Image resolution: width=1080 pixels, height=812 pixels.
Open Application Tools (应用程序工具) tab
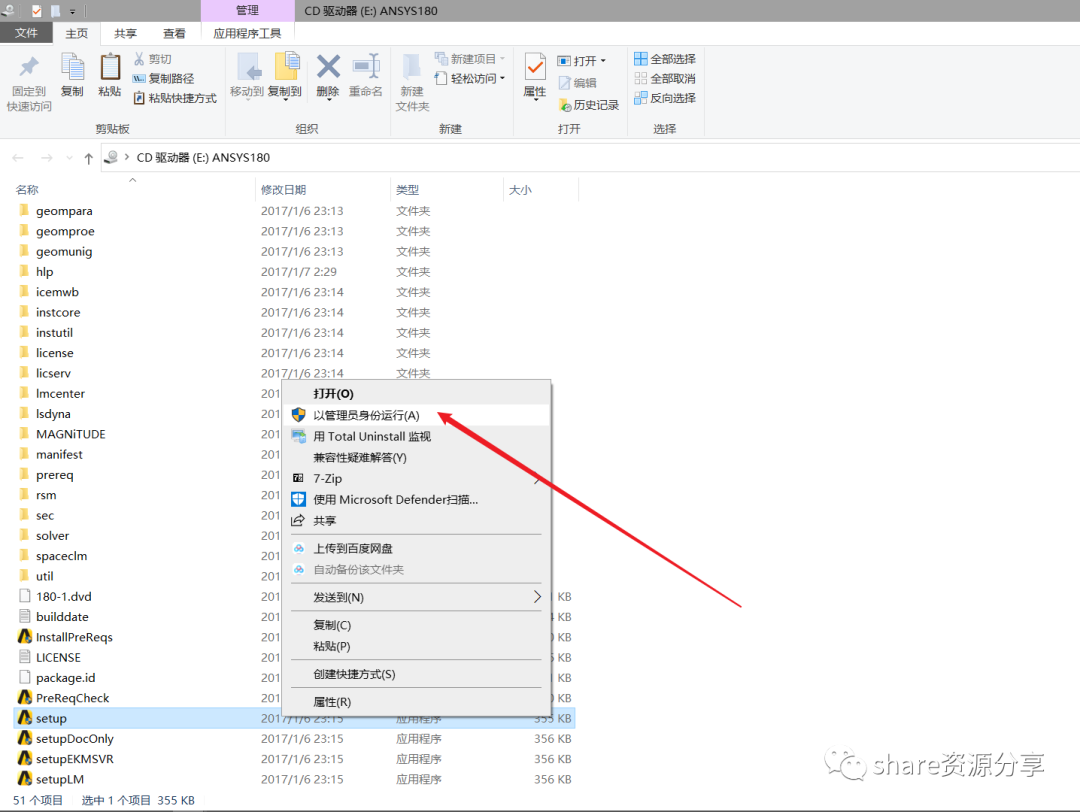pyautogui.click(x=247, y=33)
